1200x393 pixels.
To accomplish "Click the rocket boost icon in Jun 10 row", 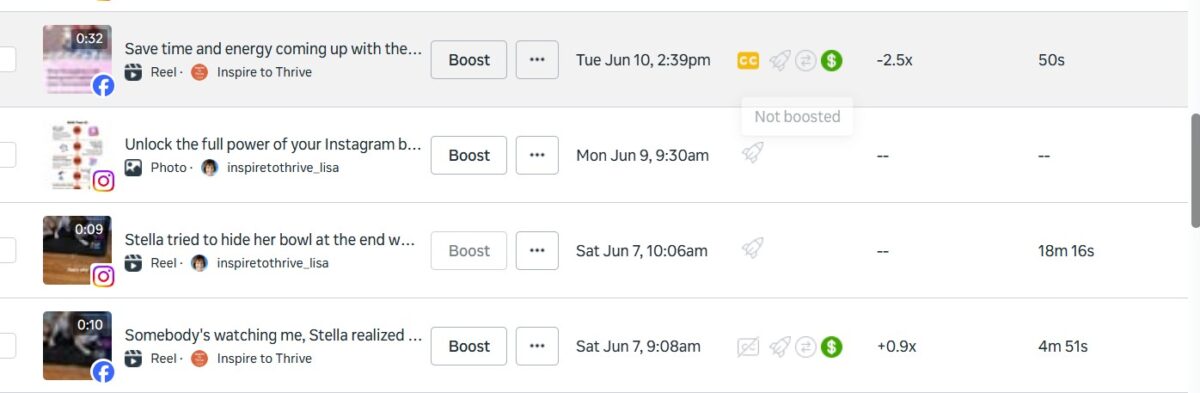I will pos(780,60).
